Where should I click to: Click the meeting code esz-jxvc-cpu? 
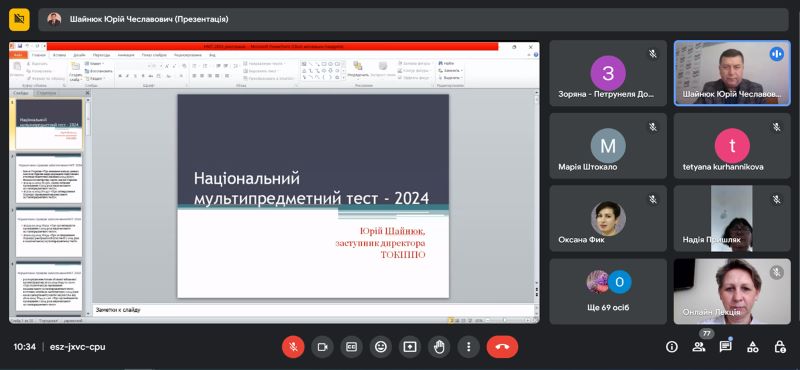(78, 347)
